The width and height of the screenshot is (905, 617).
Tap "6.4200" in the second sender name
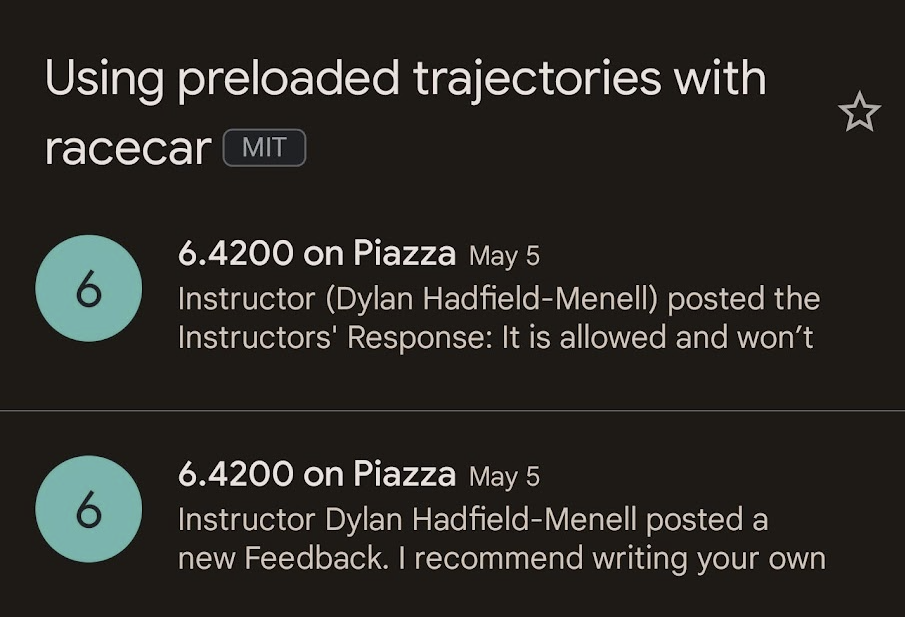pos(236,474)
